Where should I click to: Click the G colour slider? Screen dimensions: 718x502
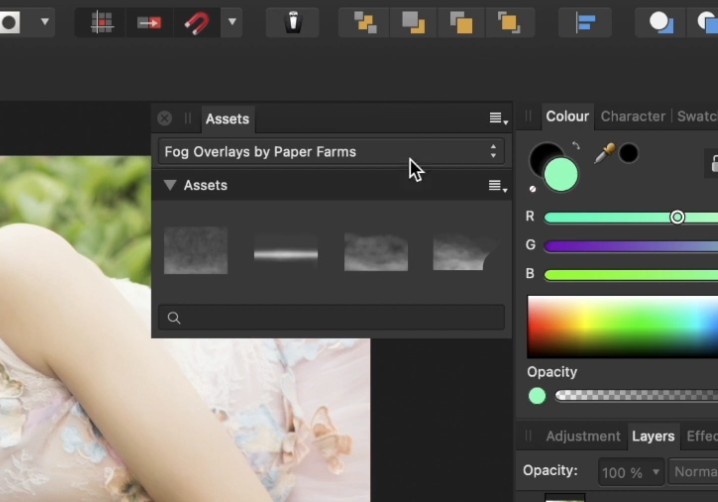[631, 246]
